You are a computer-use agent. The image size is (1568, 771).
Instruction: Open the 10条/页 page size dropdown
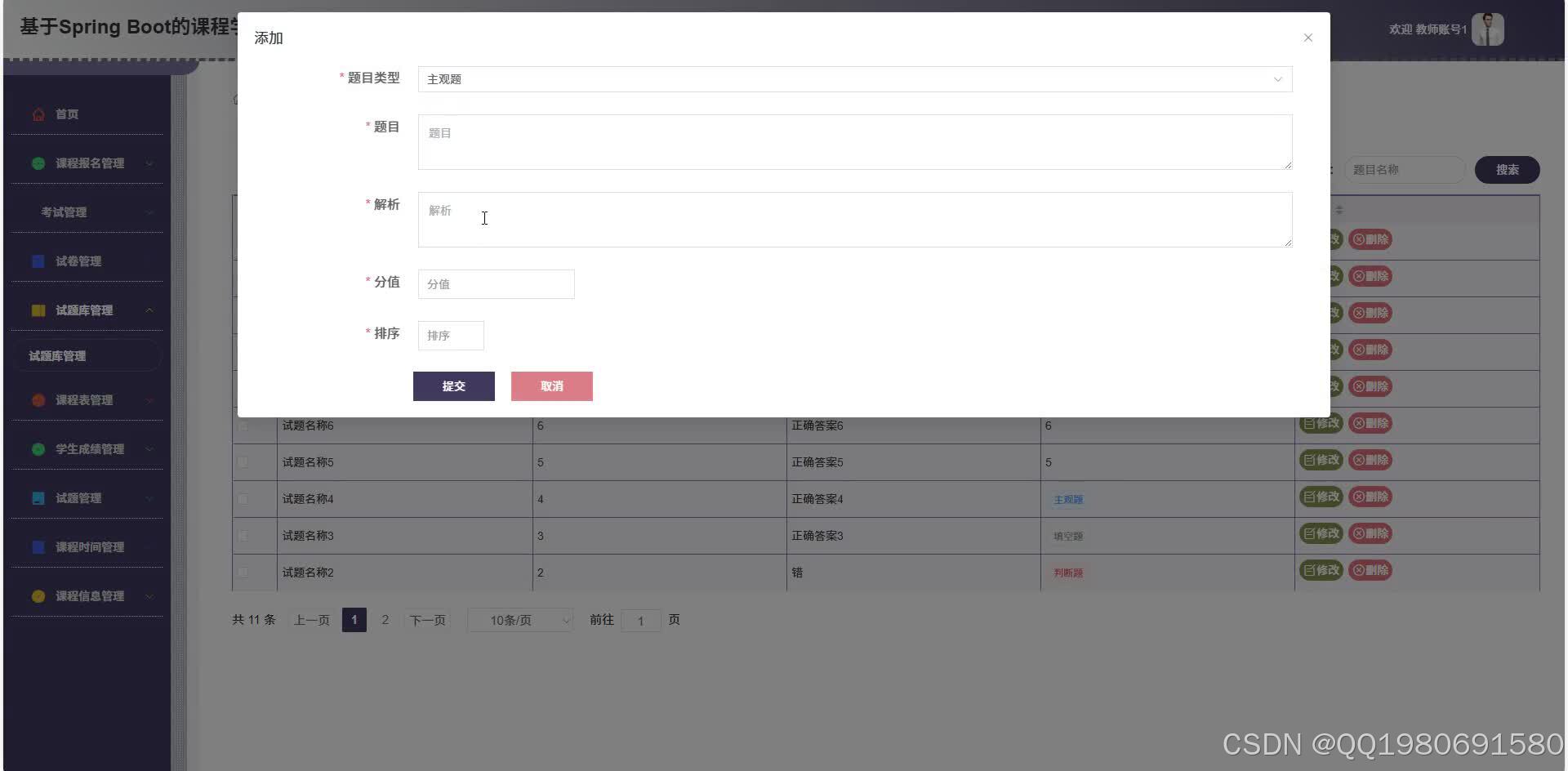[x=520, y=621]
